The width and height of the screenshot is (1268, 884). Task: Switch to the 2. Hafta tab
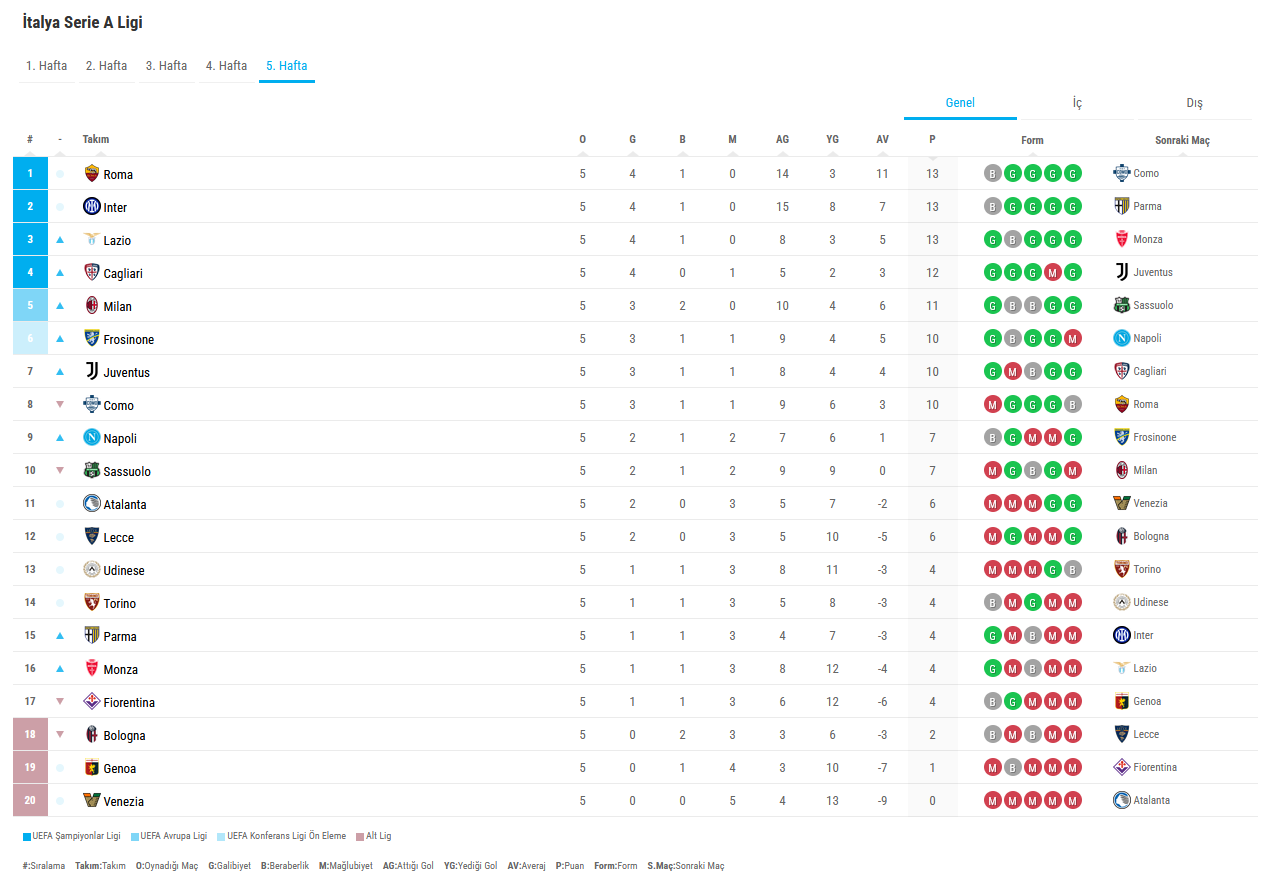pyautogui.click(x=107, y=66)
